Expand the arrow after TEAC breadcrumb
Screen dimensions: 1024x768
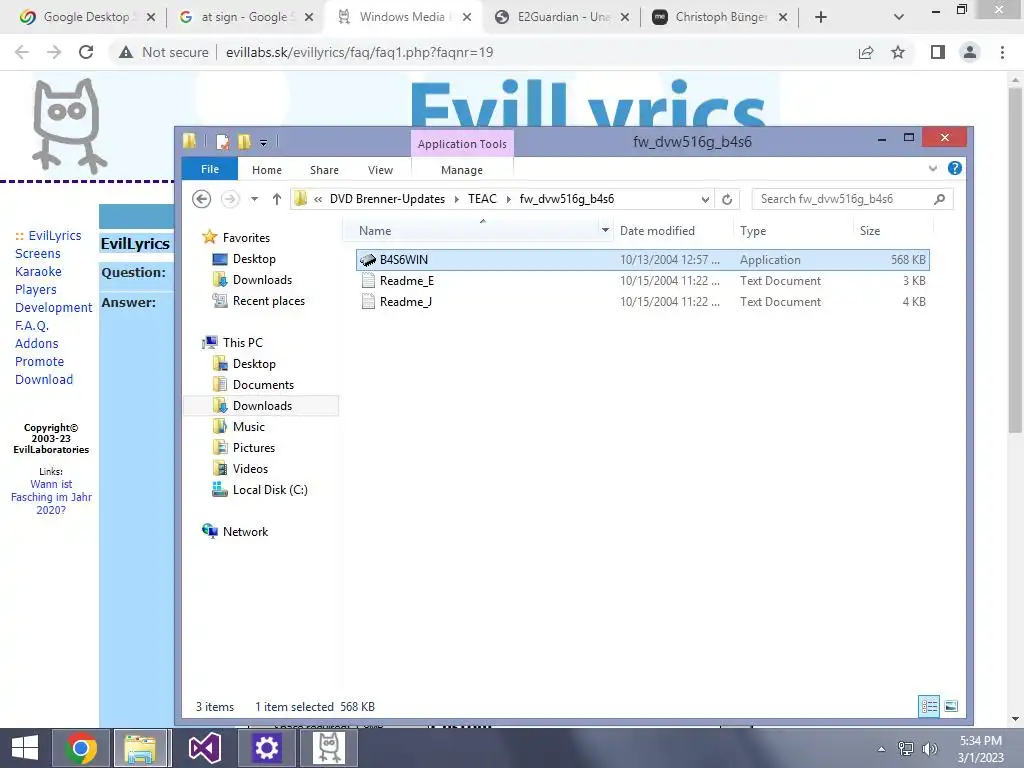click(x=508, y=199)
